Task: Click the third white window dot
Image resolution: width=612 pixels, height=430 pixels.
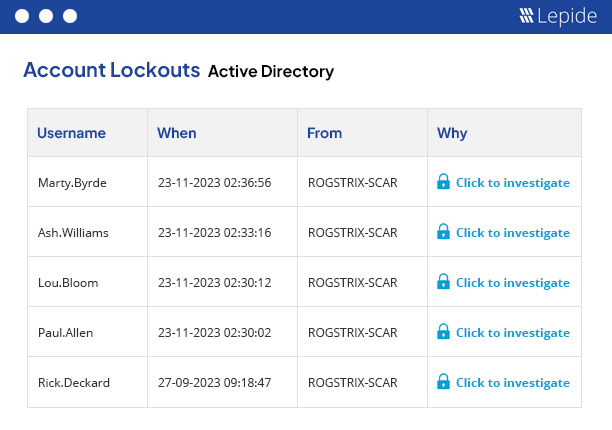Action: [70, 16]
